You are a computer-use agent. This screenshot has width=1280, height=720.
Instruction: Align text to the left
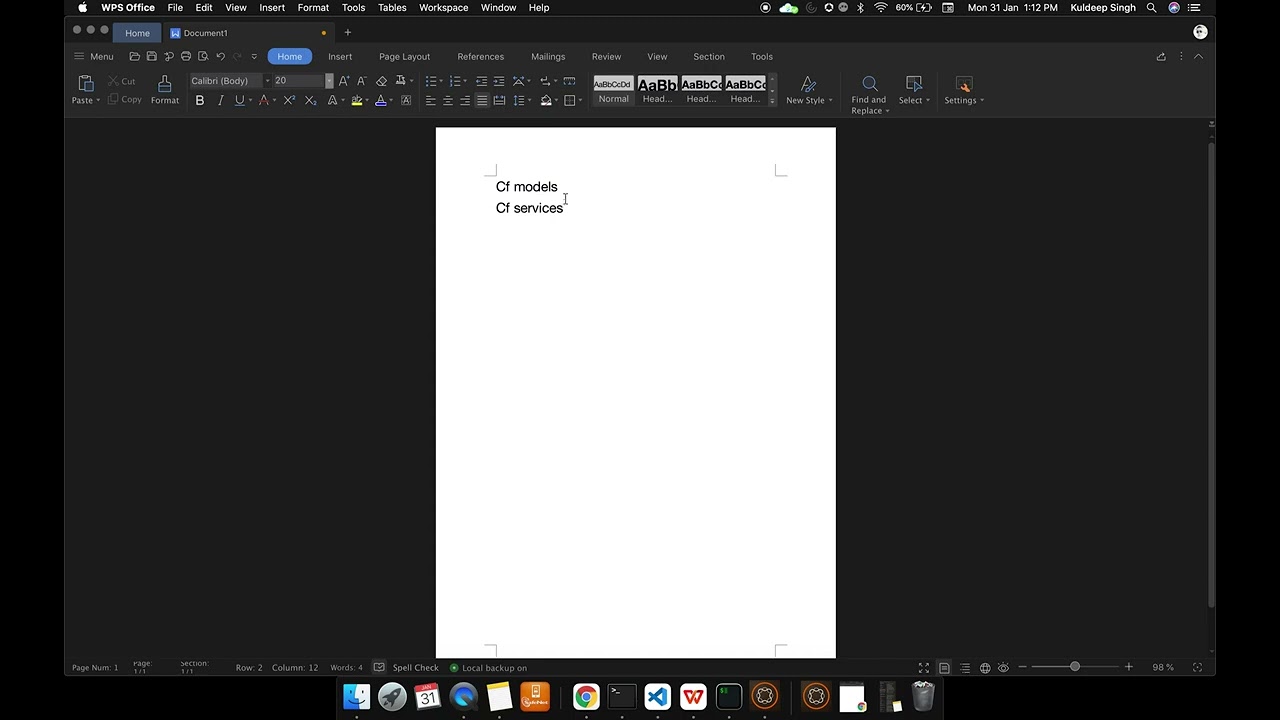pos(430,100)
